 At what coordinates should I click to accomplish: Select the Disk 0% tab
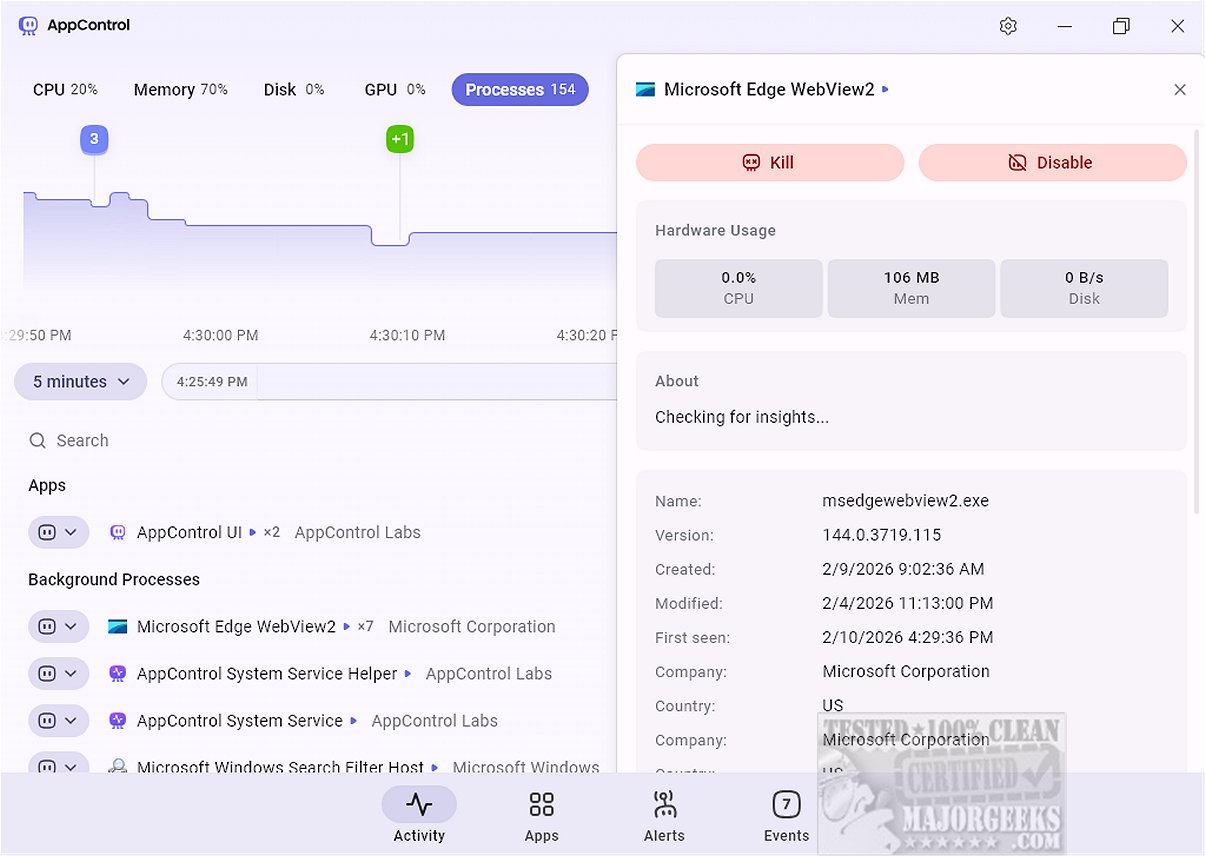click(294, 89)
